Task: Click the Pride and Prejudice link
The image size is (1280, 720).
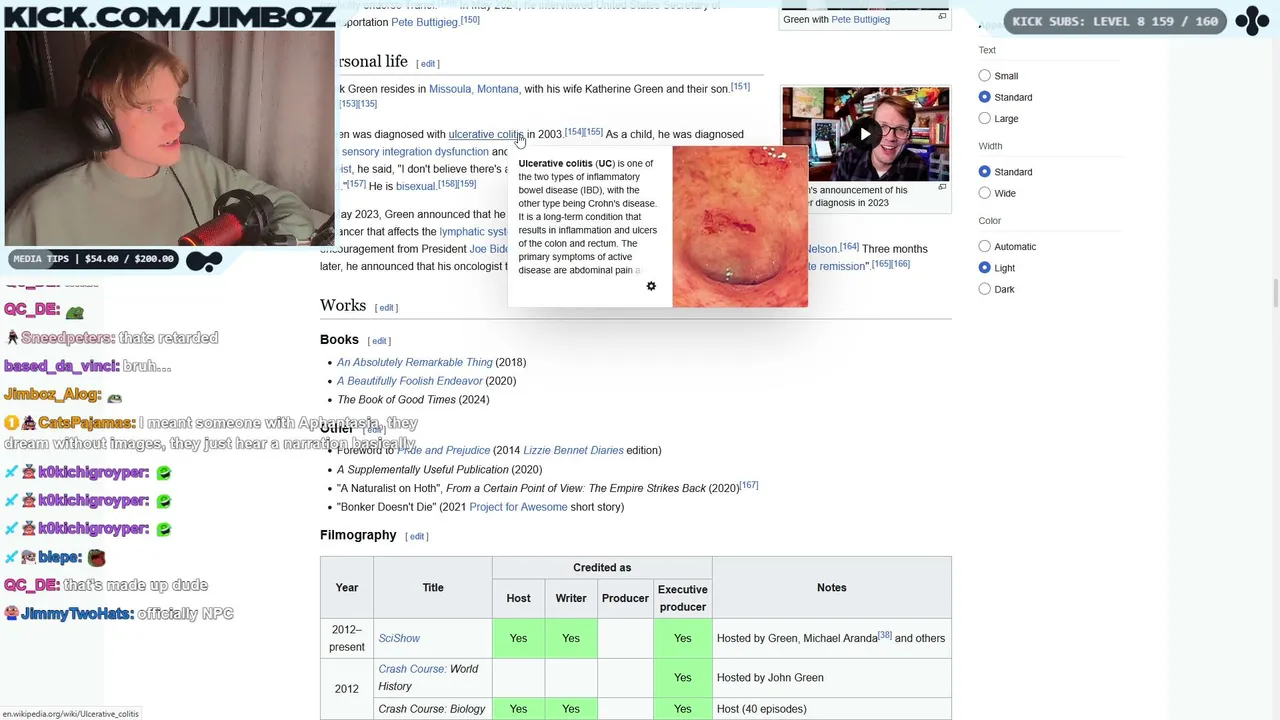Action: [x=443, y=450]
